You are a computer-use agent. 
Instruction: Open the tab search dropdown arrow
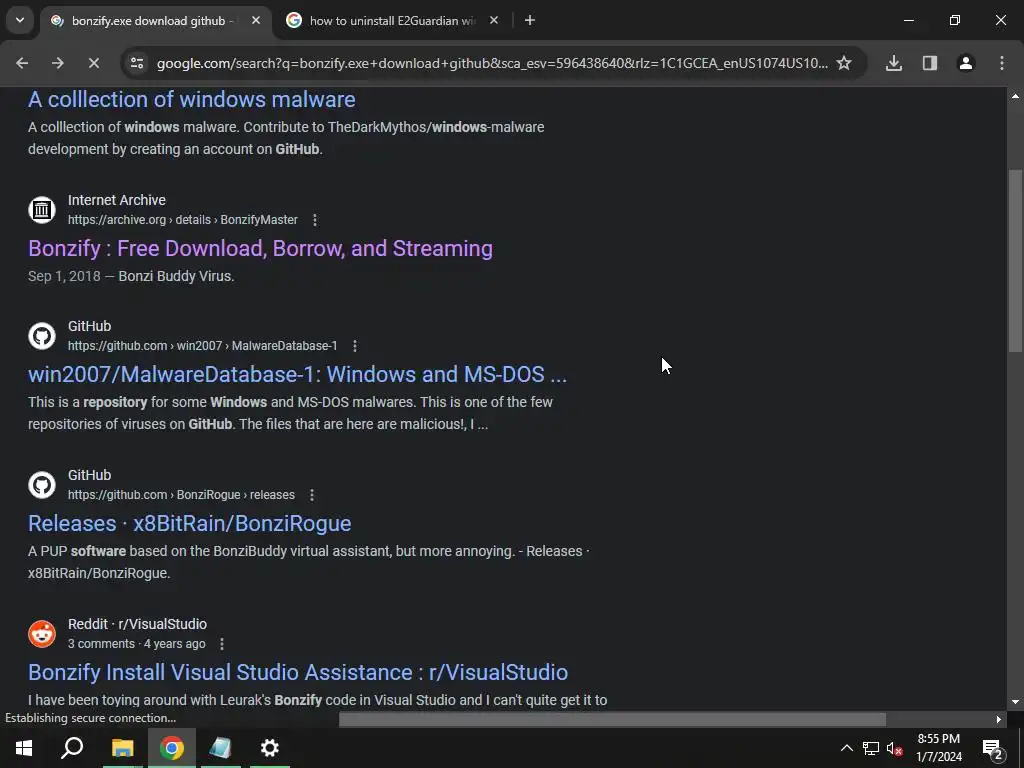point(20,20)
